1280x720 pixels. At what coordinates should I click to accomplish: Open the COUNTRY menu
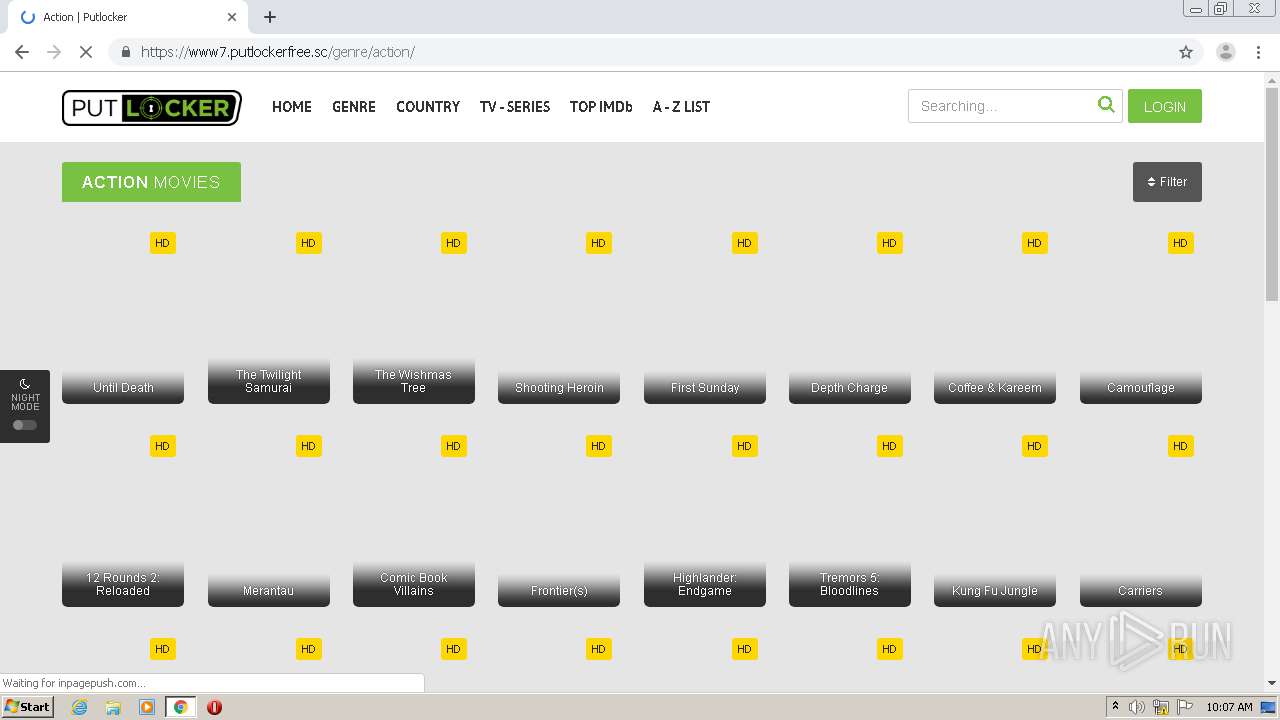[428, 107]
